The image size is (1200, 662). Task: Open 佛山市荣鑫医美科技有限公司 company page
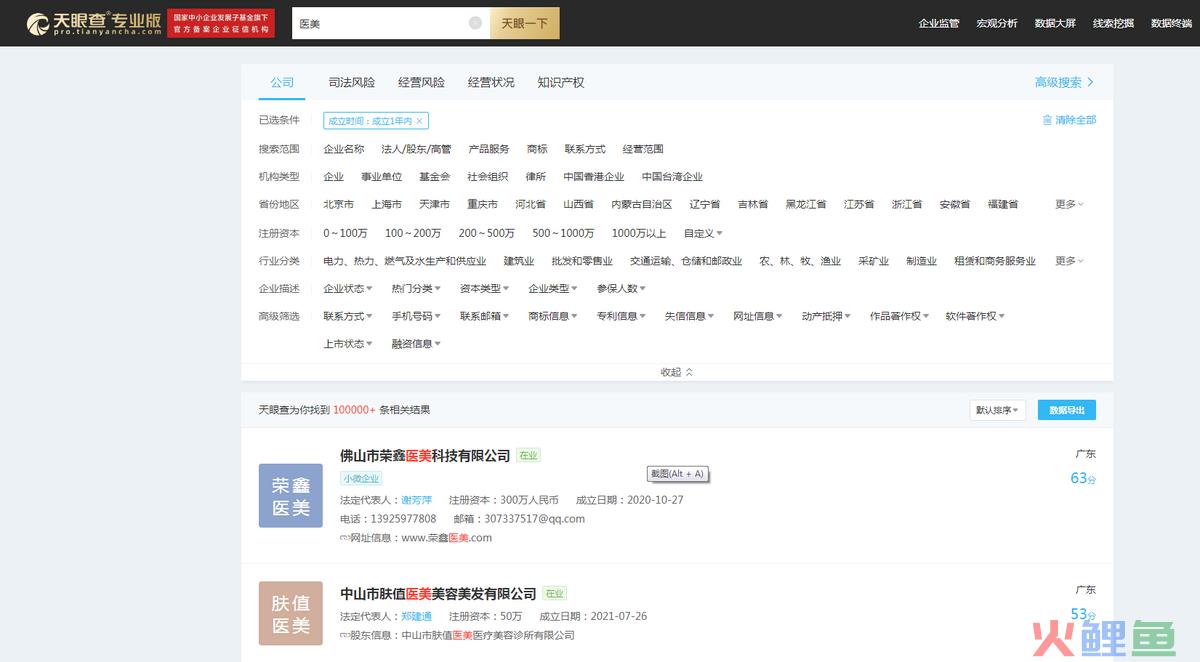pyautogui.click(x=425, y=456)
